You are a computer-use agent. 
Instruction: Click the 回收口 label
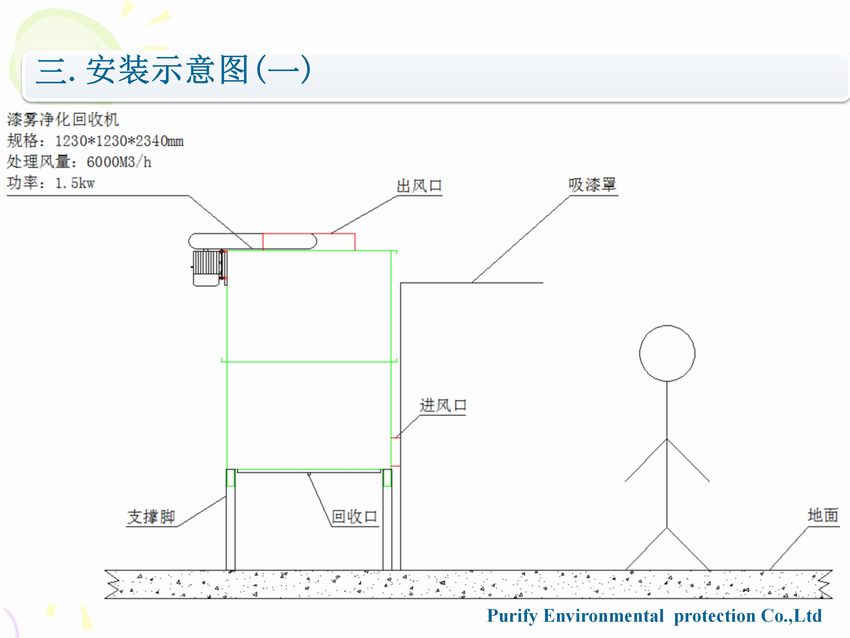pos(355,517)
